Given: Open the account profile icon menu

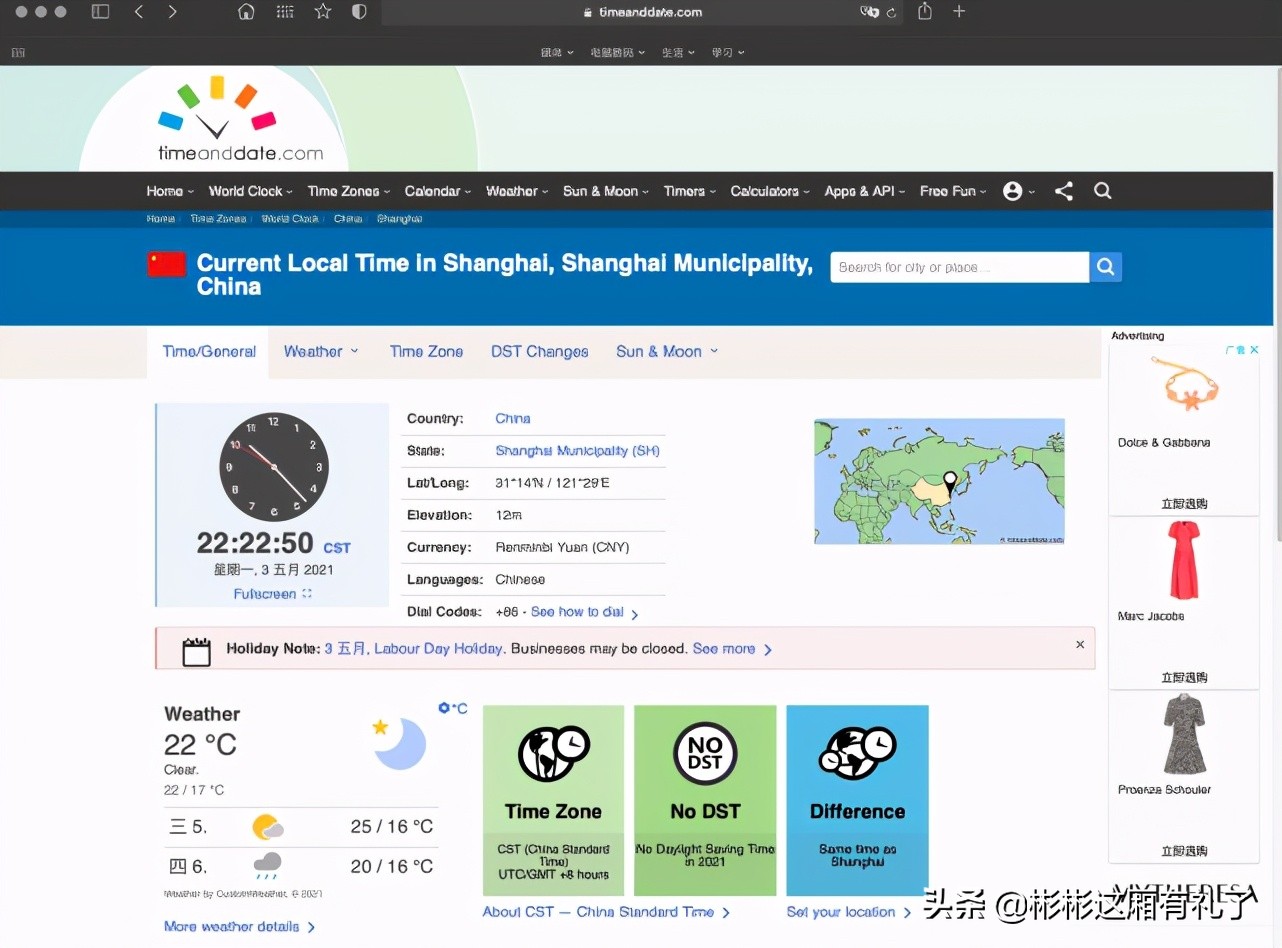Looking at the screenshot, I should 1013,191.
